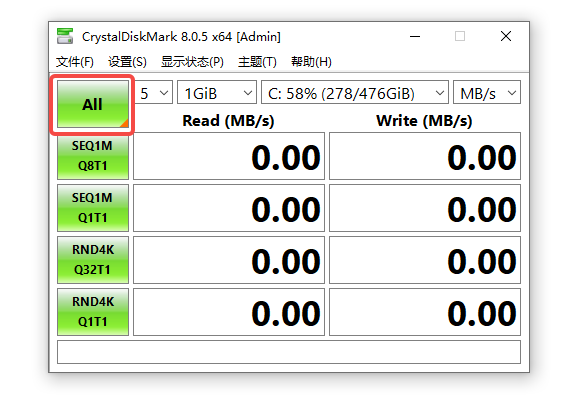This screenshot has width=583, height=397.
Task: Open the 设置(S) menu
Action: [127, 62]
